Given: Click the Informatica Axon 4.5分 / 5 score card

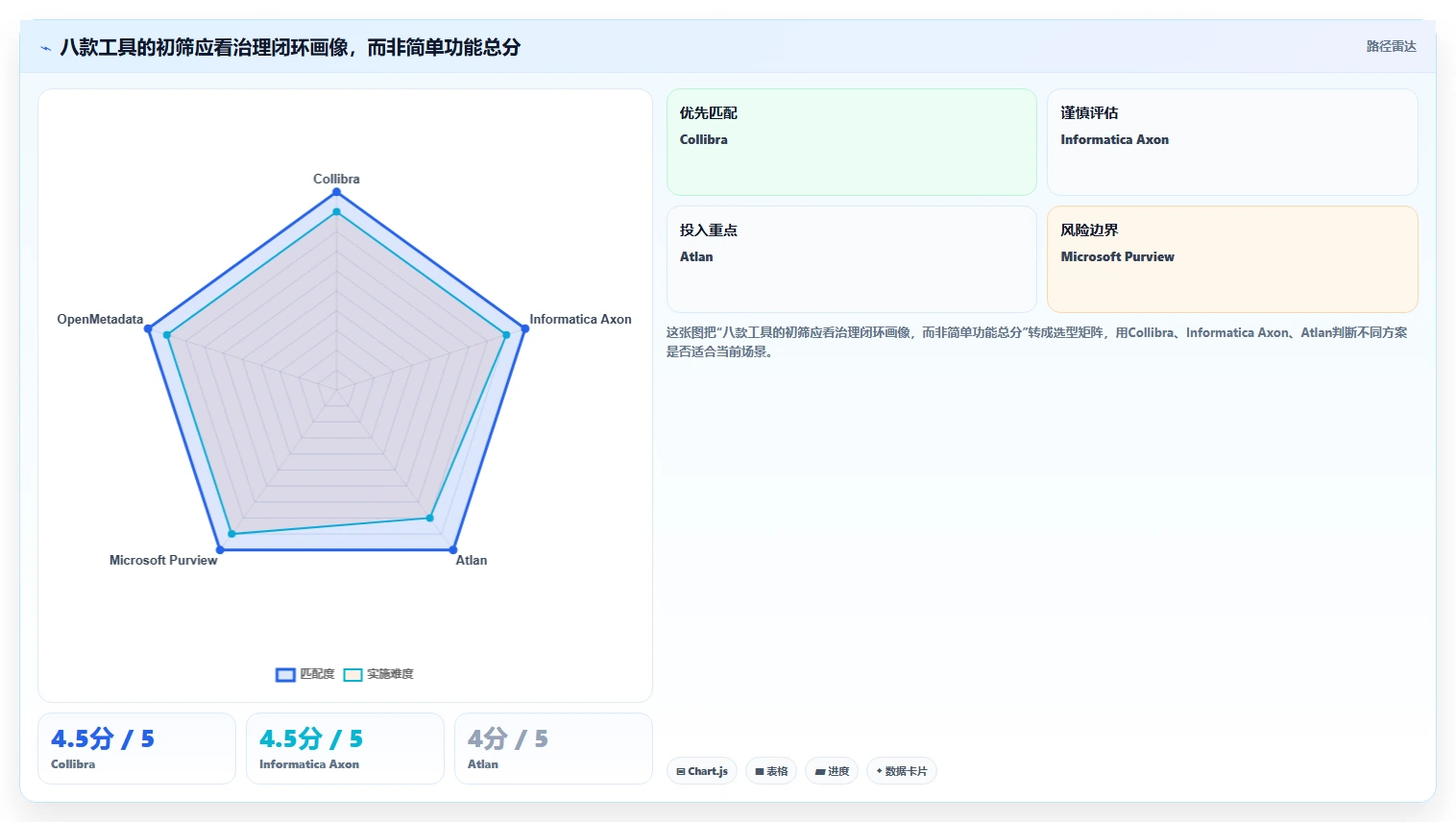Looking at the screenshot, I should (x=345, y=748).
